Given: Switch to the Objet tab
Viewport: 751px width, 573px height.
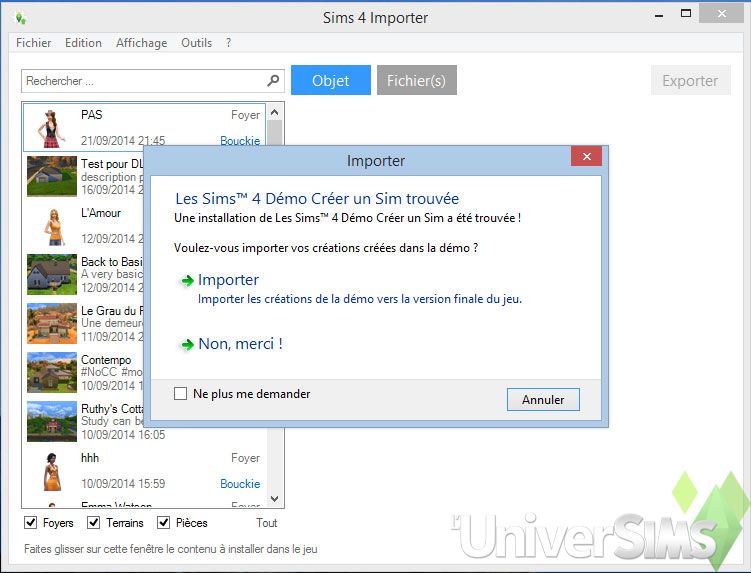Looking at the screenshot, I should point(330,80).
